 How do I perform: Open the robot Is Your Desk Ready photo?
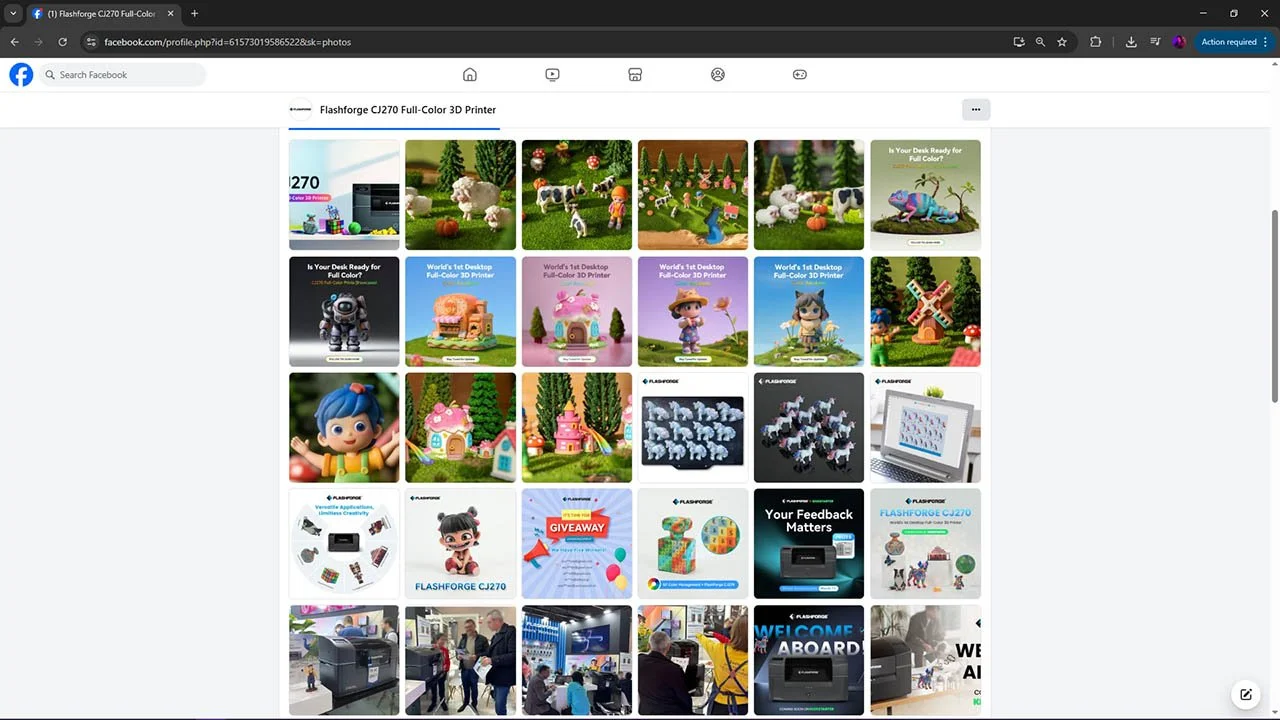[x=344, y=312]
